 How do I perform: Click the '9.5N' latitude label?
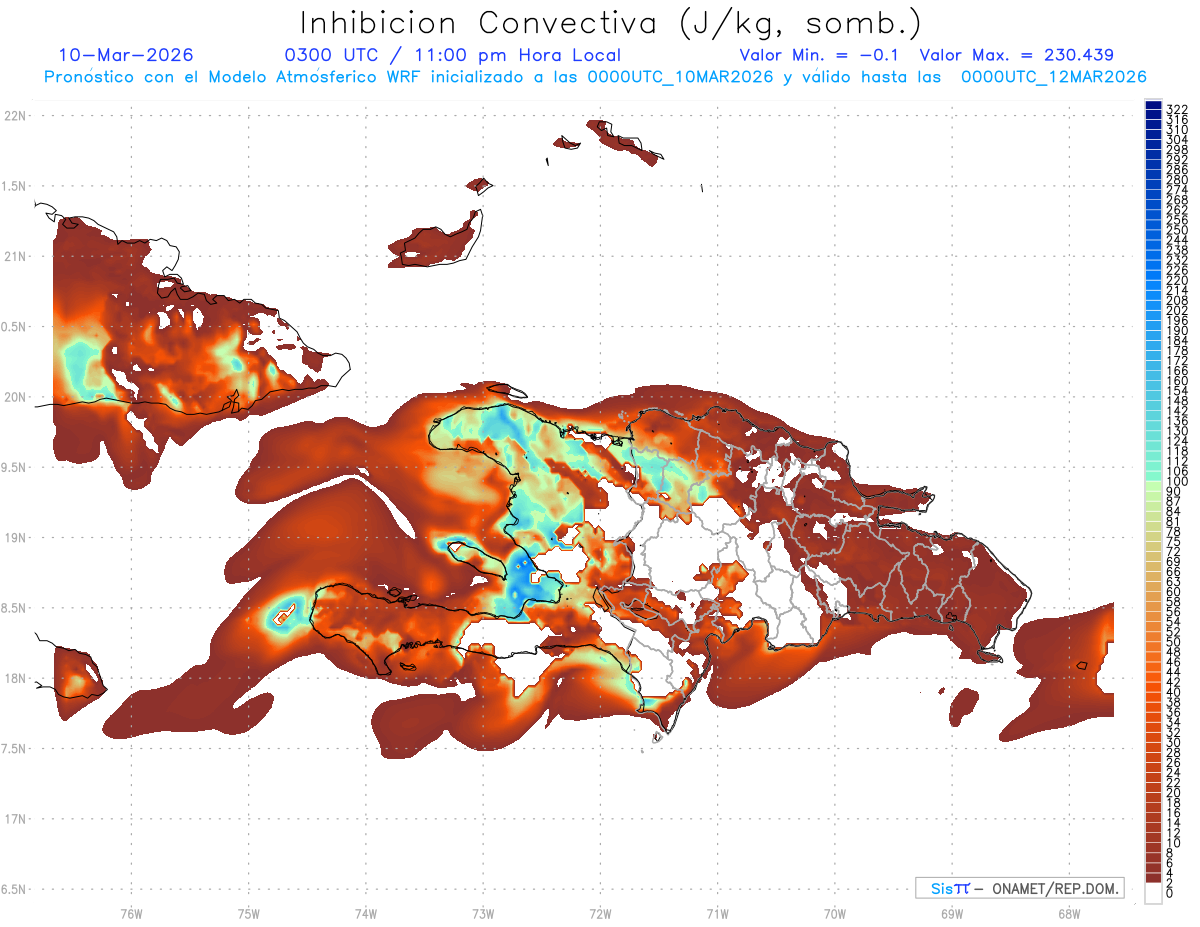tap(14, 468)
